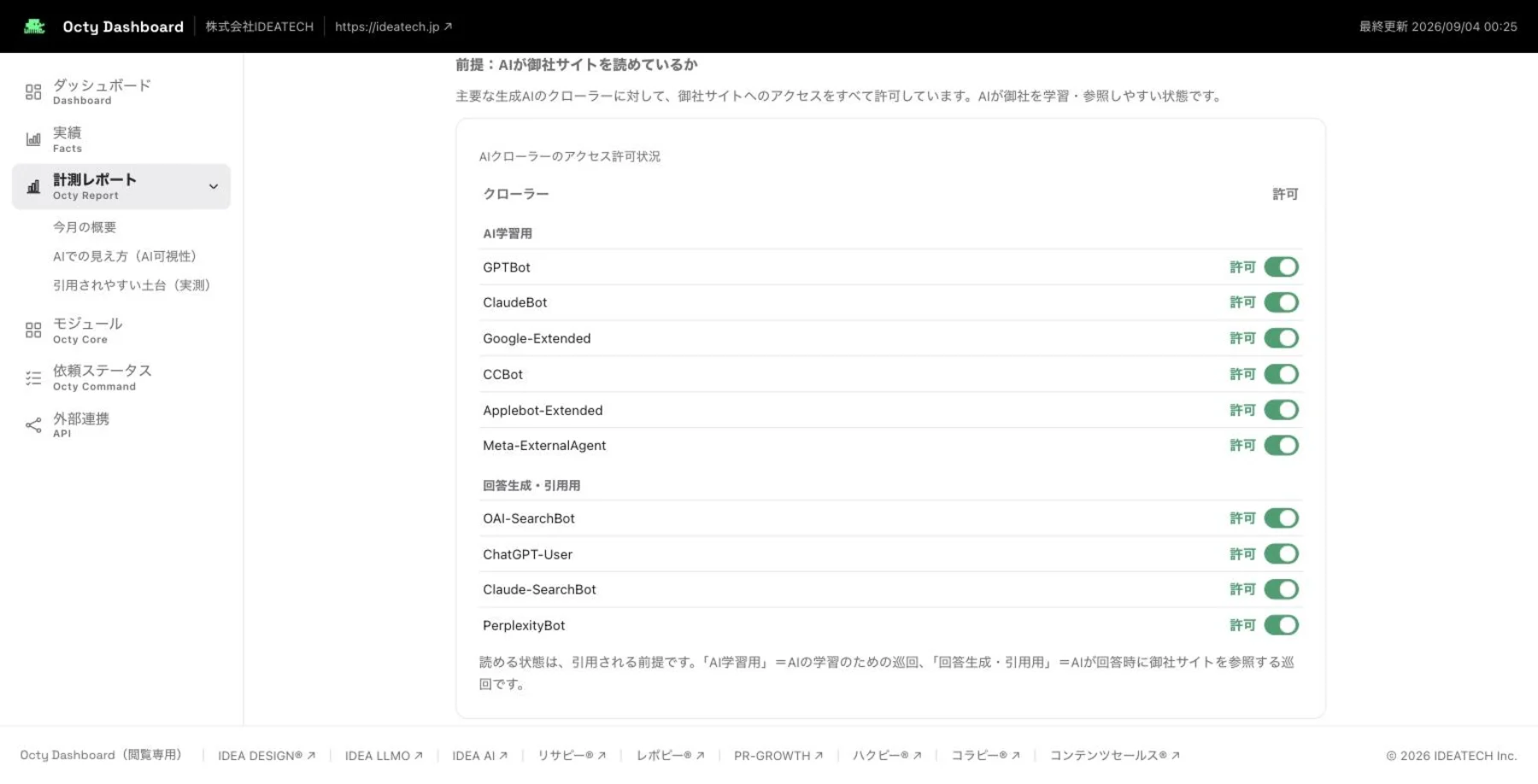Open リサピー® footer link

572,756
